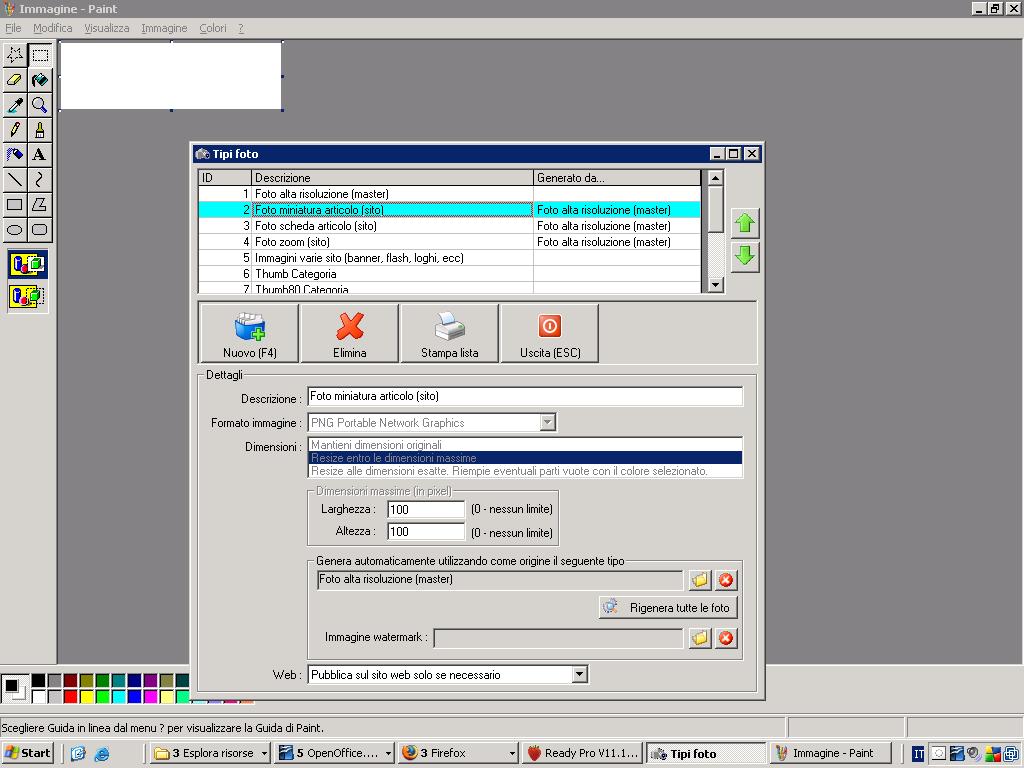Select the straight Line tool

coord(15,180)
